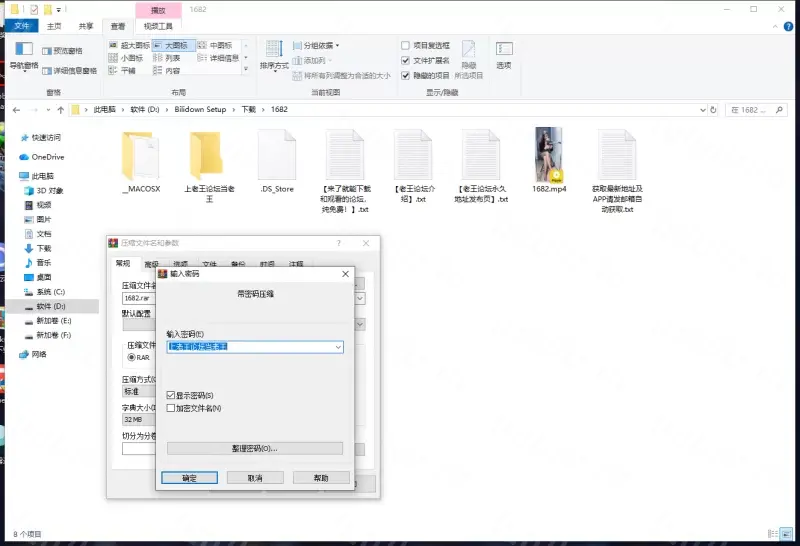Toggle the 显示密码 show password checkbox
This screenshot has width=800, height=546.
tap(171, 396)
